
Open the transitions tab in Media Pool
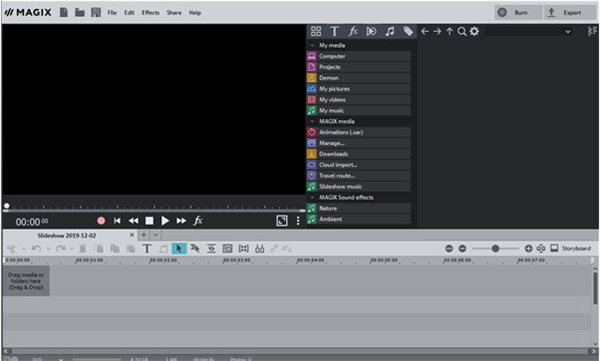click(x=371, y=31)
